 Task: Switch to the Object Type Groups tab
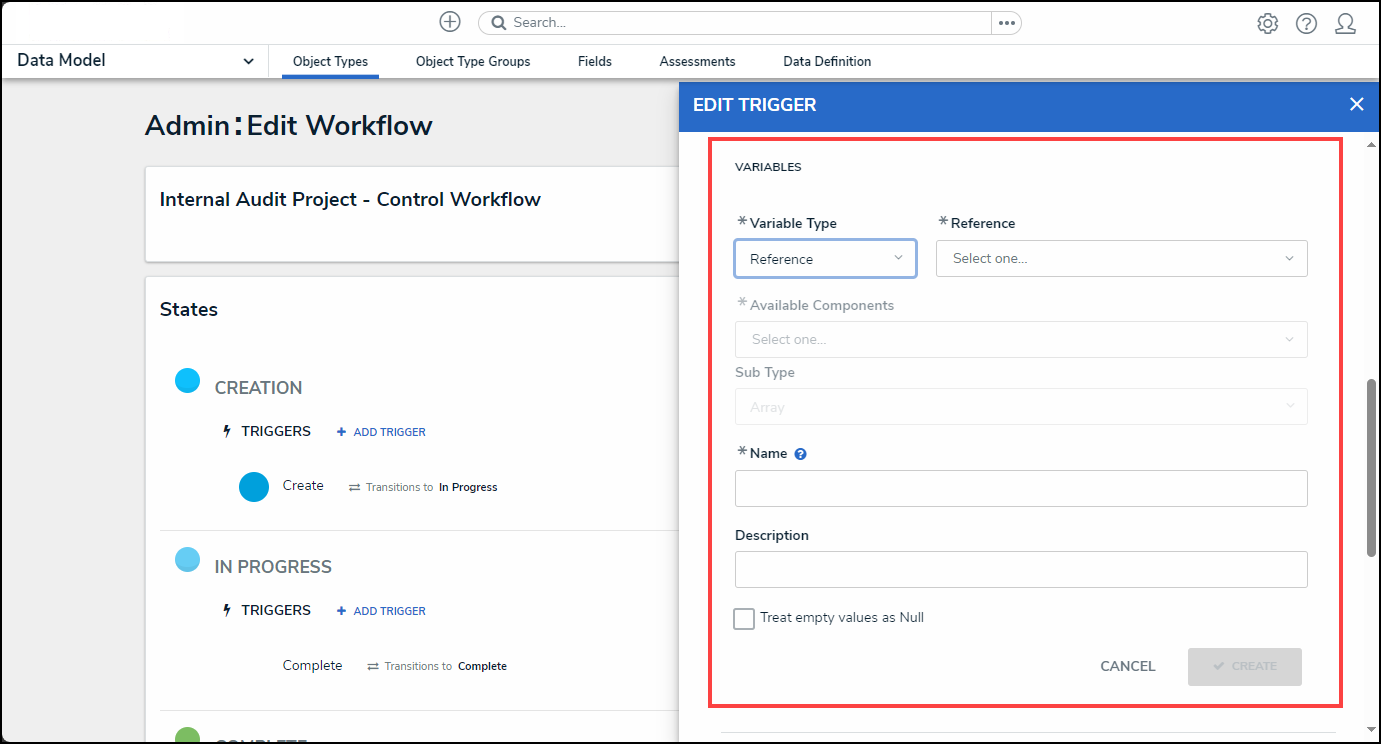473,62
